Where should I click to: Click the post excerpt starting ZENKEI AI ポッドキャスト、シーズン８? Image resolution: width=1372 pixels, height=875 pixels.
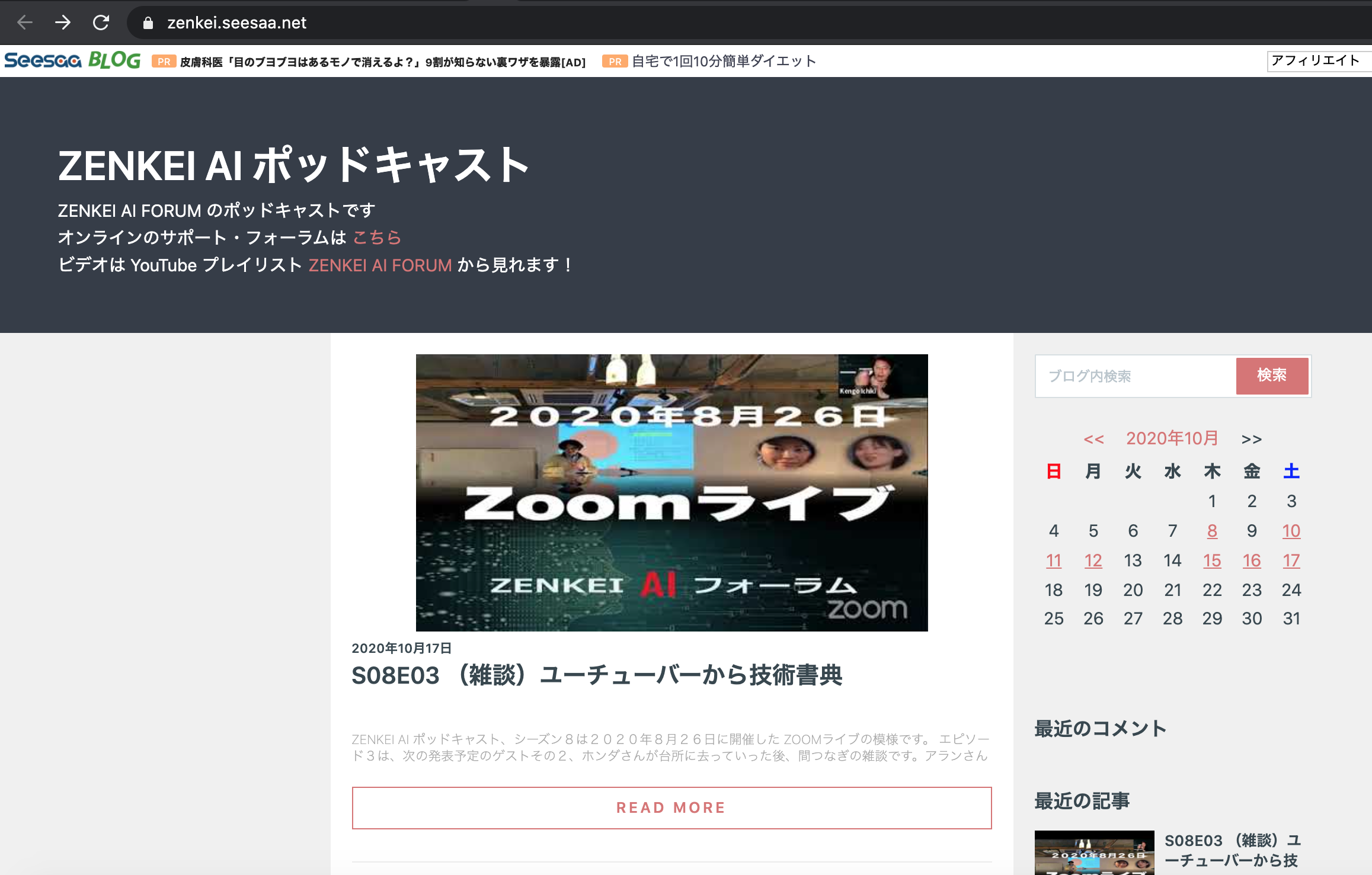pyautogui.click(x=670, y=748)
